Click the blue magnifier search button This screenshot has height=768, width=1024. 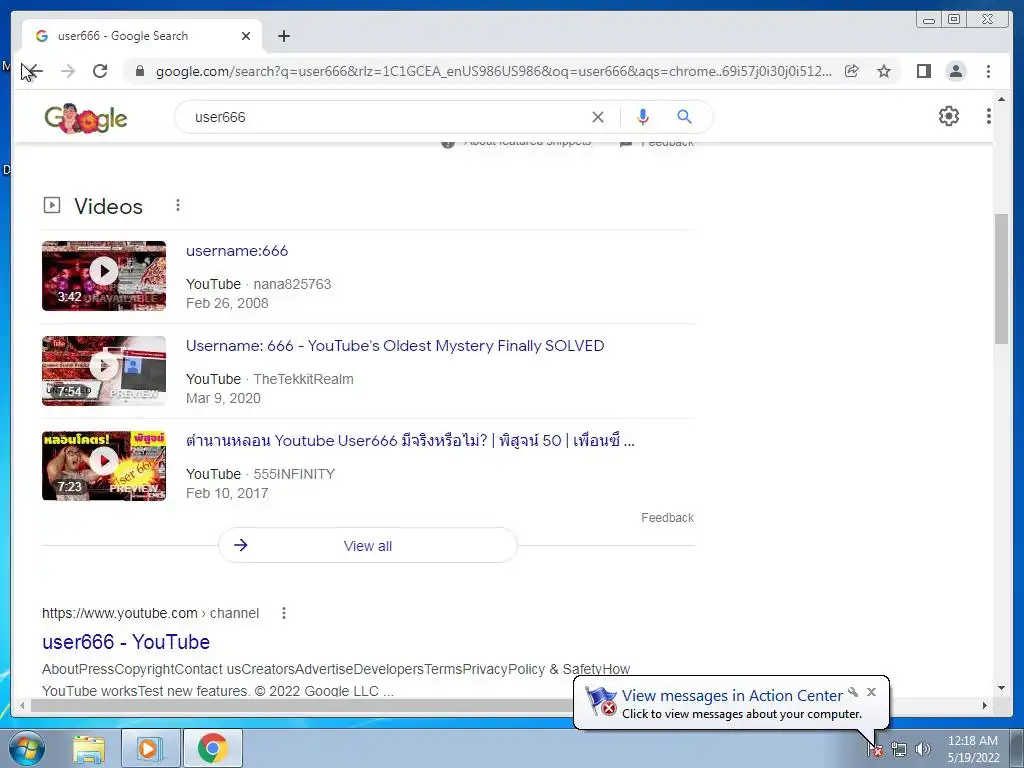tap(684, 117)
